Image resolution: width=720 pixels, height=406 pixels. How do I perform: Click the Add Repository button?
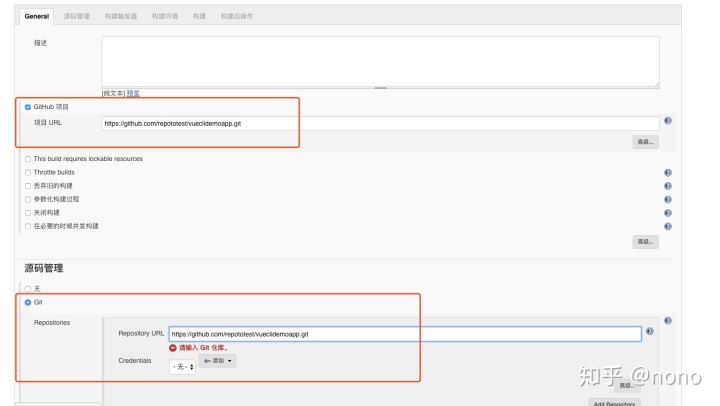tap(614, 403)
